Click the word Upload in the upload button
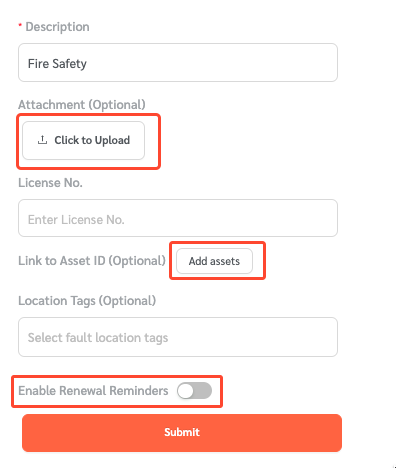The height and width of the screenshot is (468, 396). 112,140
